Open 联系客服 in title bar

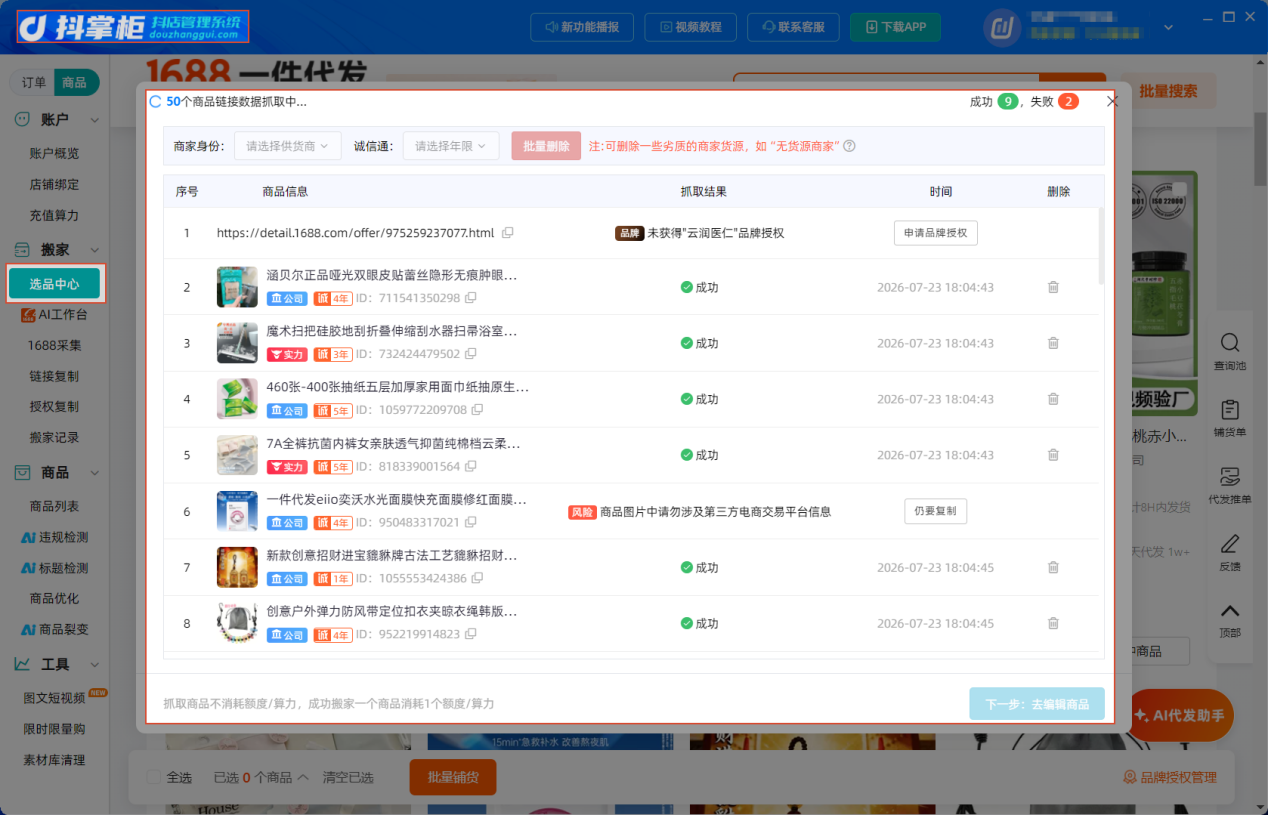coord(793,27)
